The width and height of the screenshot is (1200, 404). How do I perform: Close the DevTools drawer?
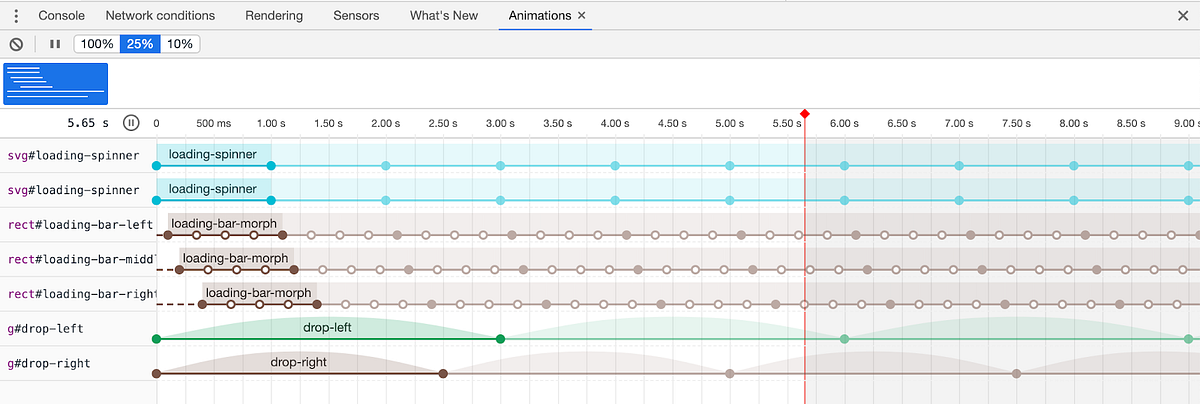[x=1183, y=16]
